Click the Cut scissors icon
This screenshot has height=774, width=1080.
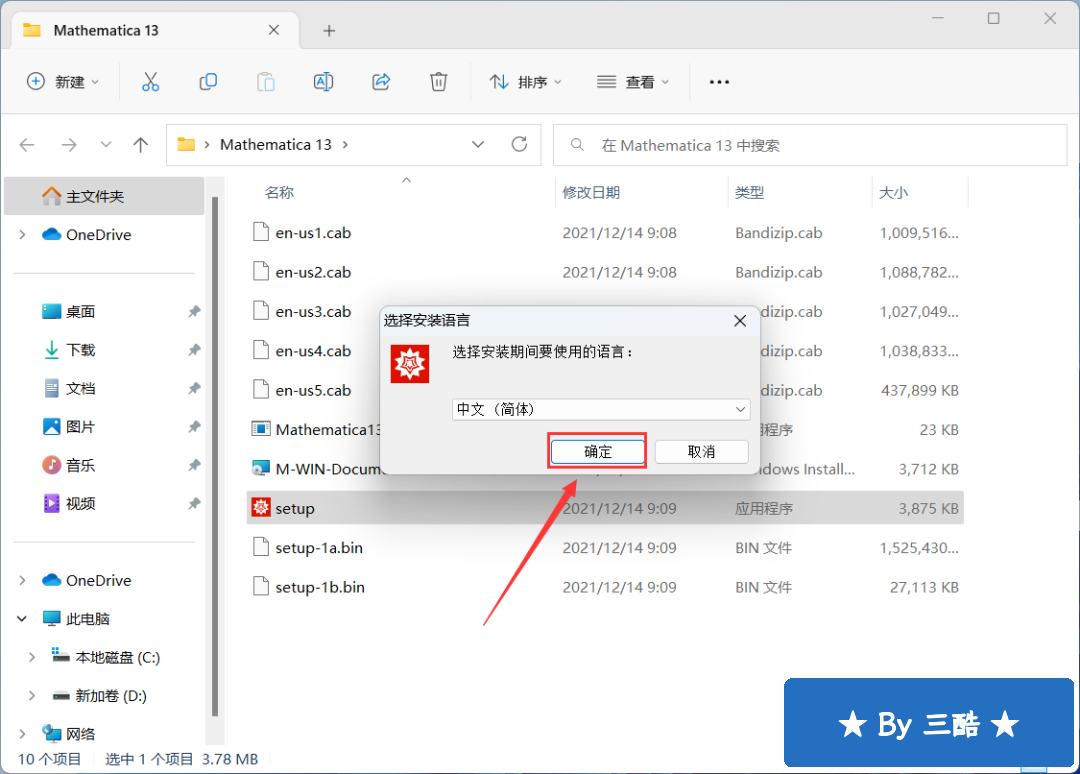coord(150,82)
